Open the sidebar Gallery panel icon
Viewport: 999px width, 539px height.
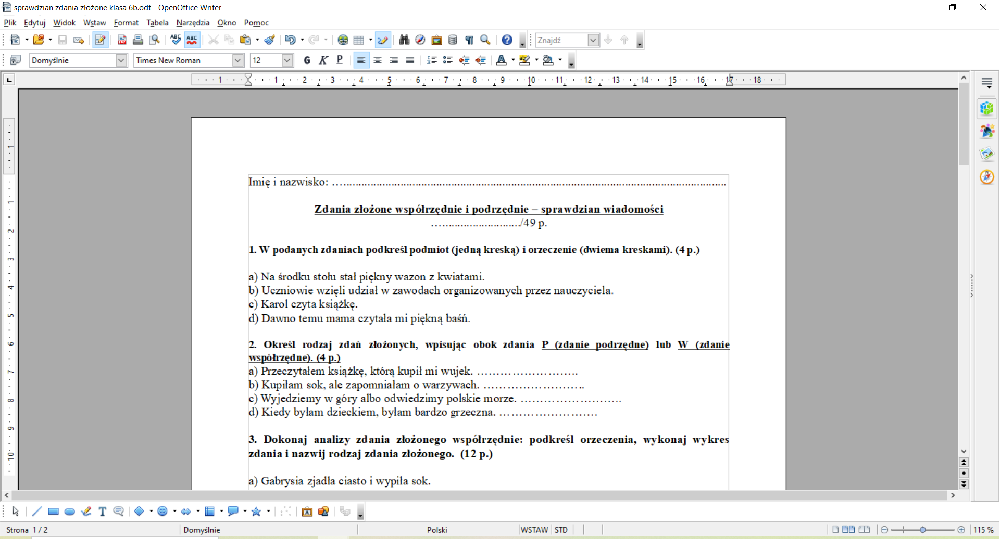[987, 154]
